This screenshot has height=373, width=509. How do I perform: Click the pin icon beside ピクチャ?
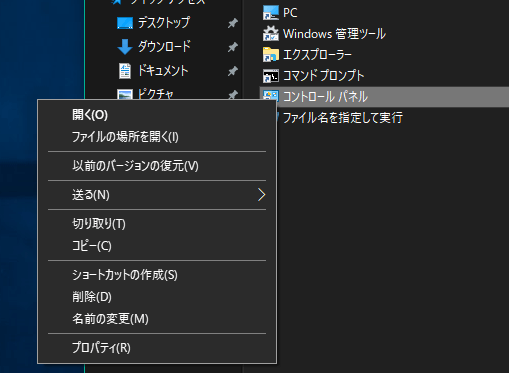233,95
